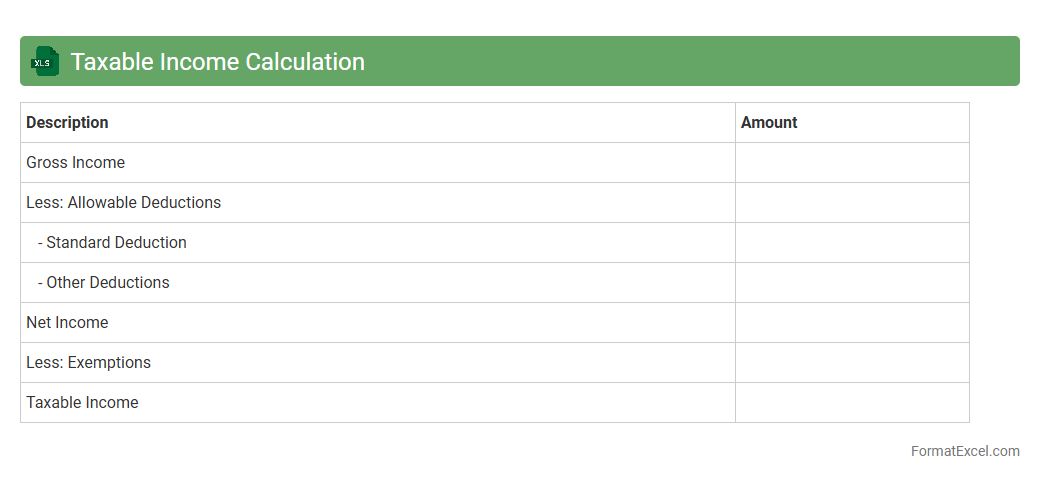Select the Less: Allowable Deductions label

(123, 203)
